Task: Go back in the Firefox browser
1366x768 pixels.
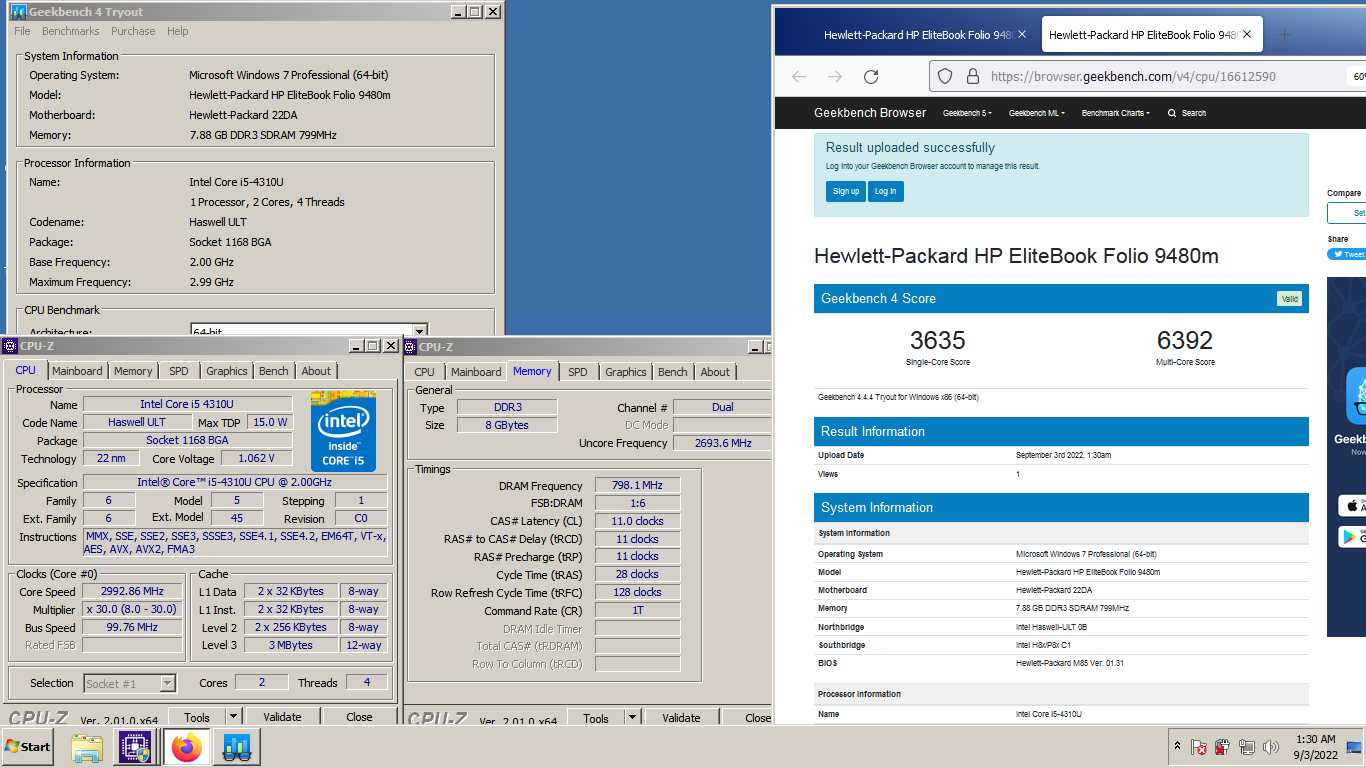Action: point(798,76)
